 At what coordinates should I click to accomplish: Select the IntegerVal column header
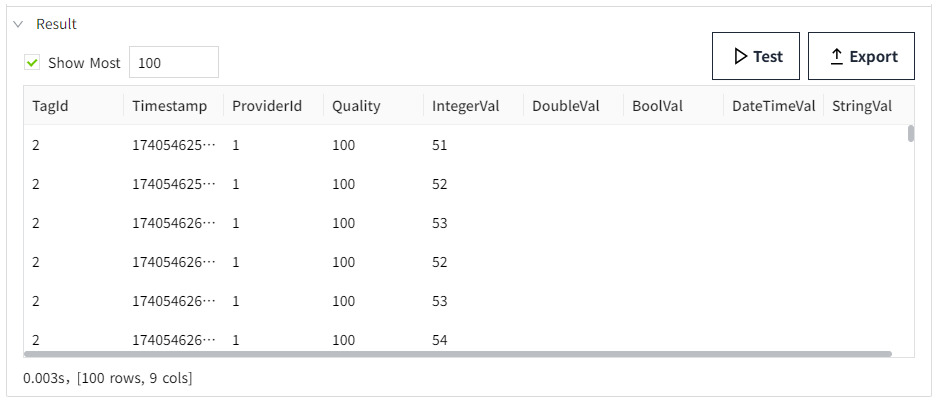465,106
